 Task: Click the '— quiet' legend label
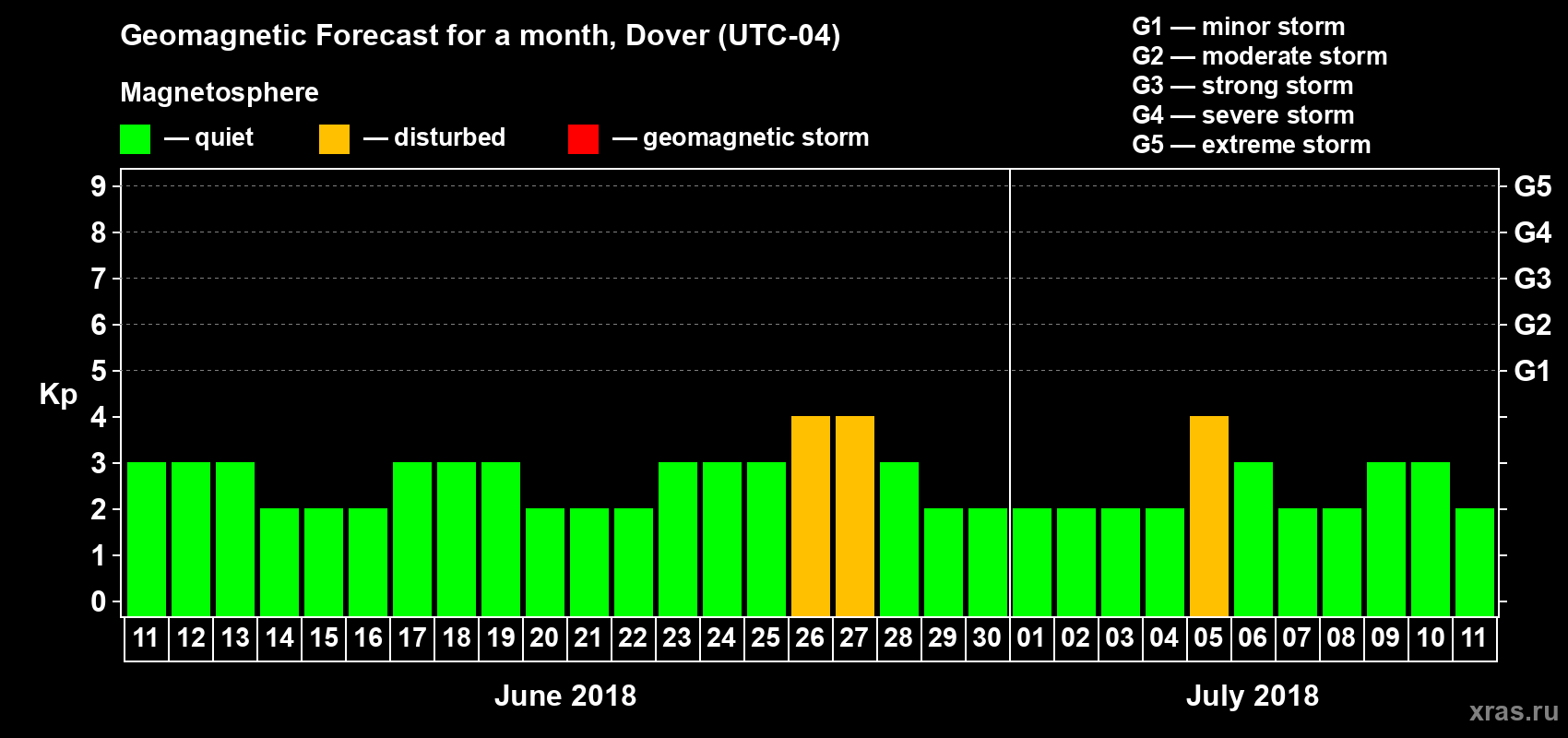pos(208,138)
